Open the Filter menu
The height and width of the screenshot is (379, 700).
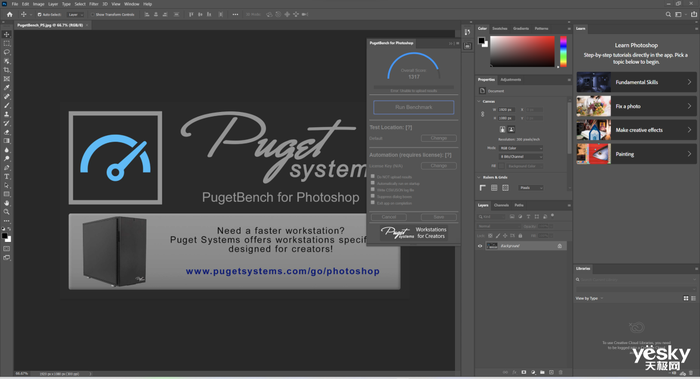coord(93,4)
